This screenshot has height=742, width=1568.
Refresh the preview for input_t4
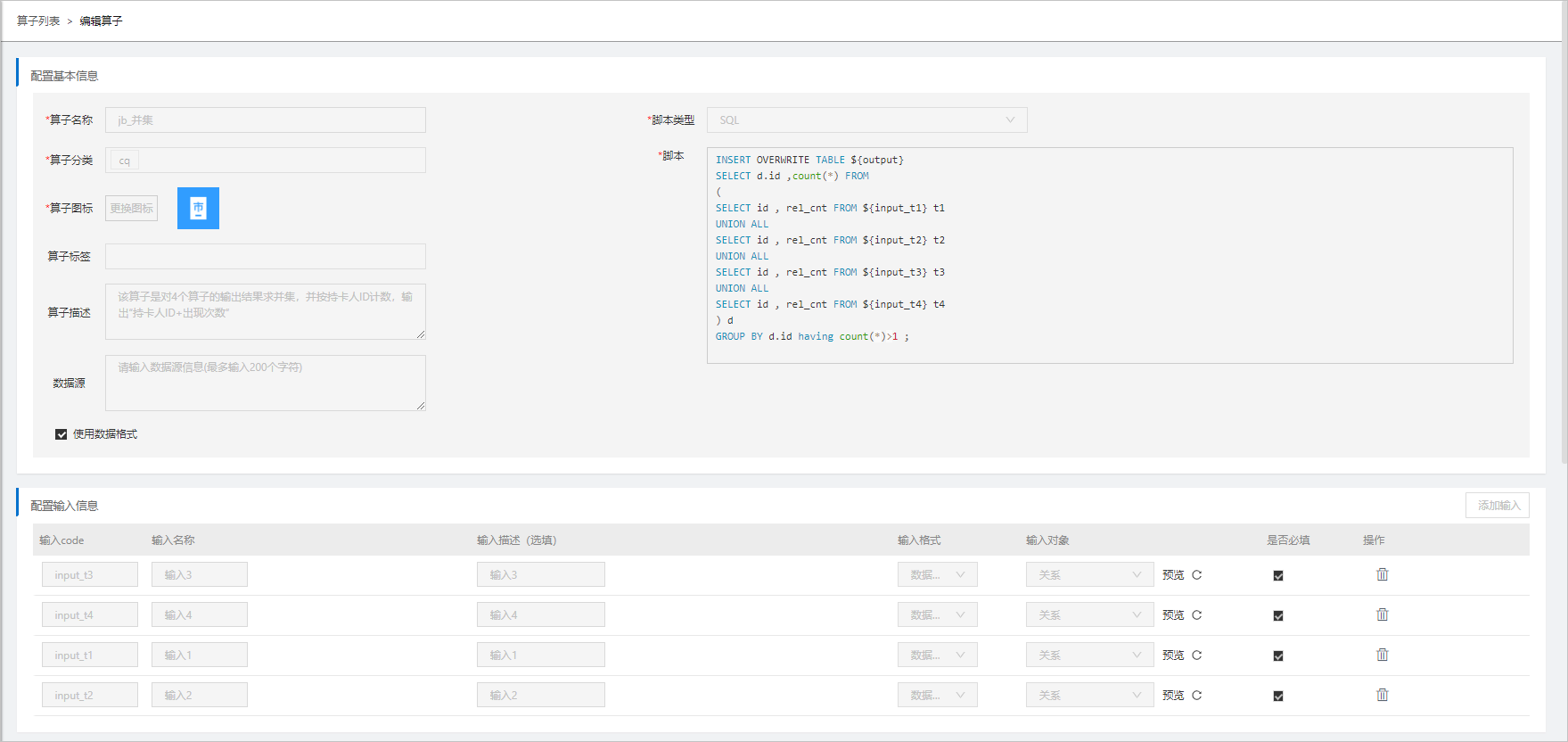tap(1197, 615)
